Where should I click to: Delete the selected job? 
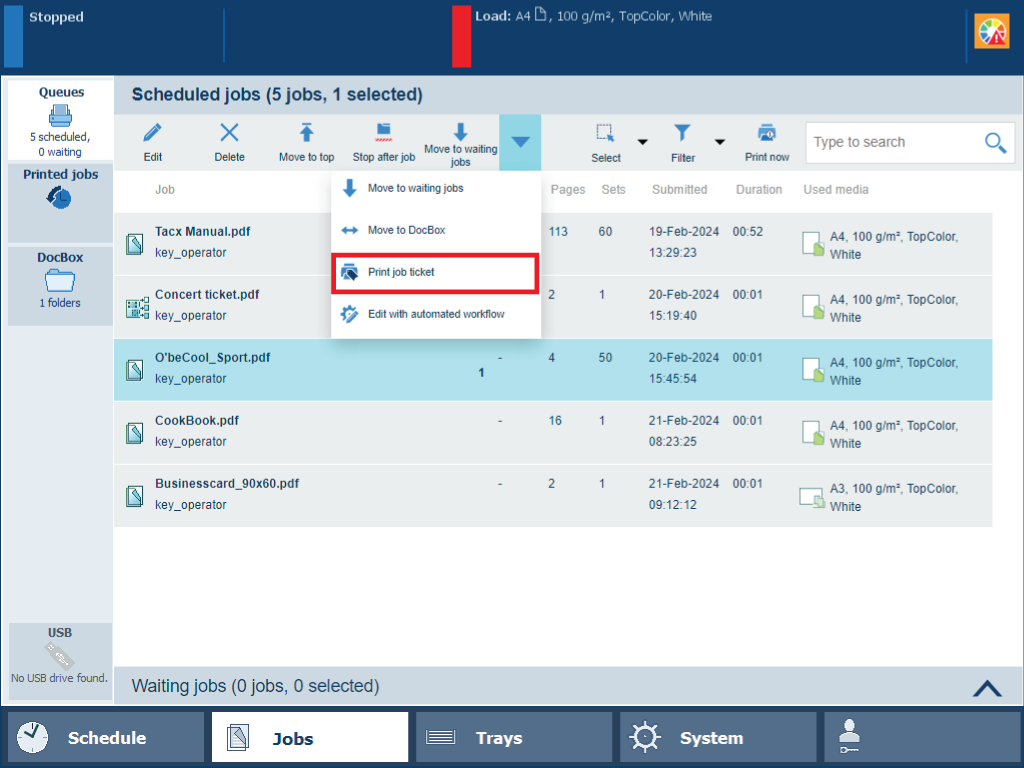click(x=229, y=133)
